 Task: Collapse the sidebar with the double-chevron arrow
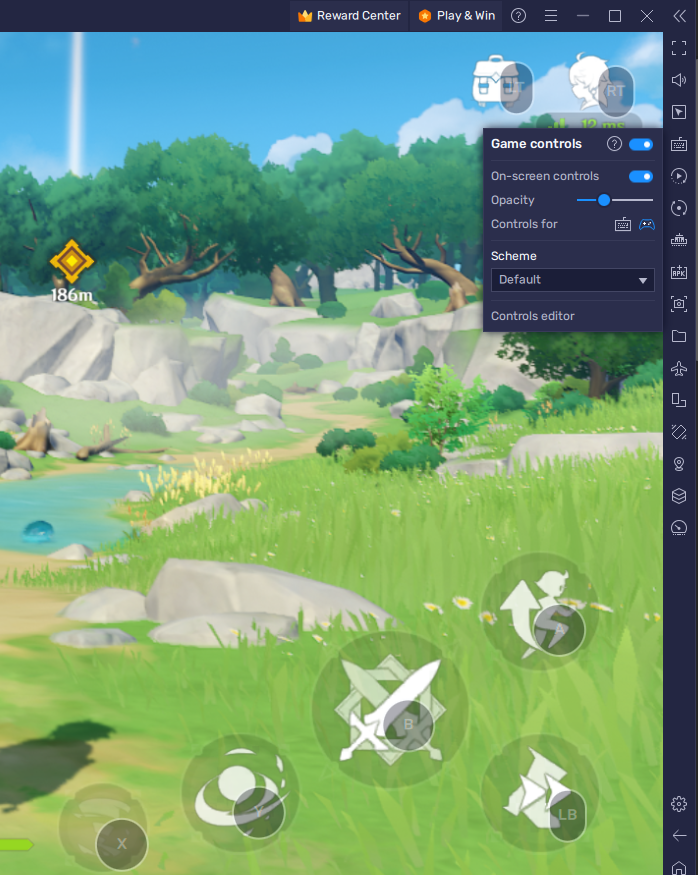click(x=679, y=16)
